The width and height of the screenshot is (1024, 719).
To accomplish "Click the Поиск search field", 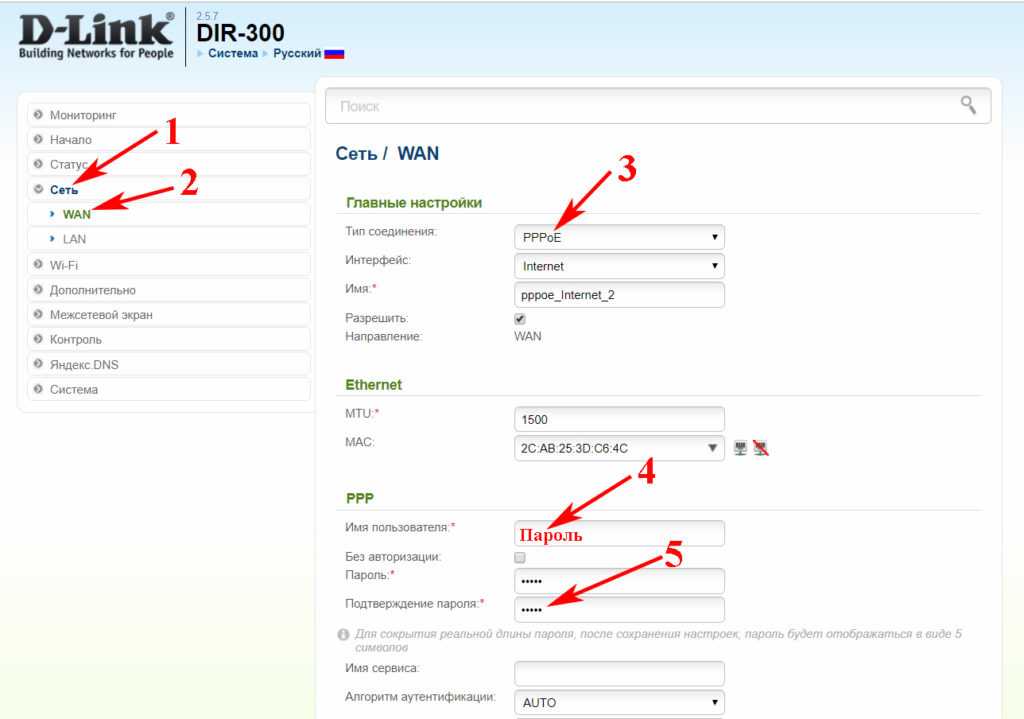I will coord(640,105).
